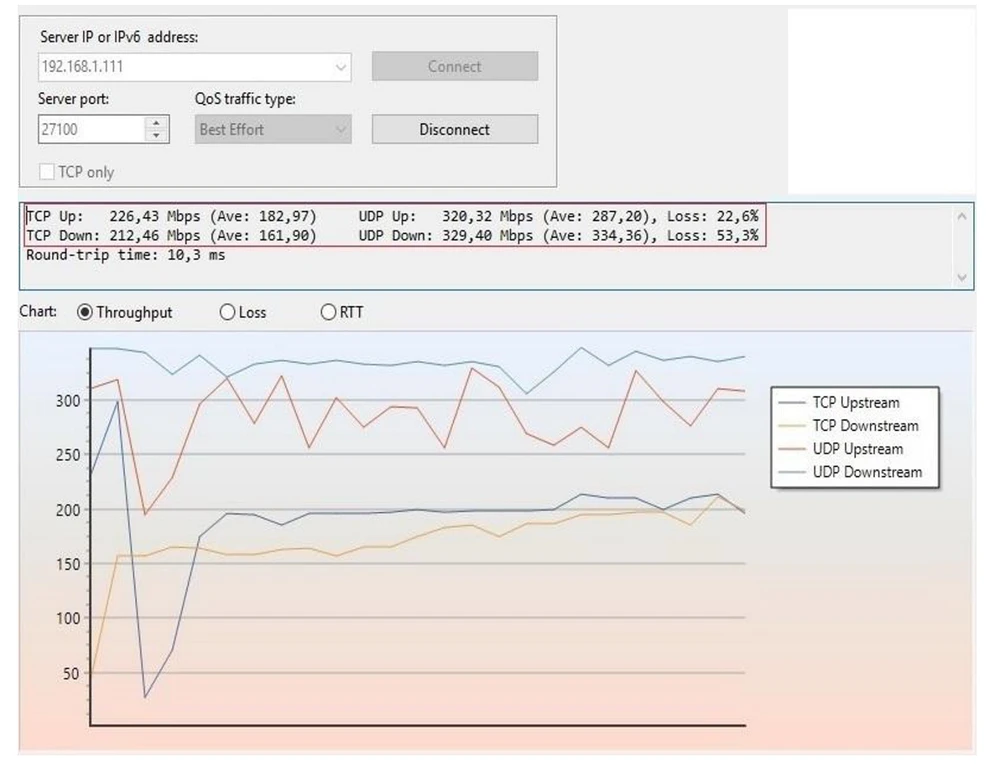Select the UDP Upstream legend entry

[x=857, y=449]
